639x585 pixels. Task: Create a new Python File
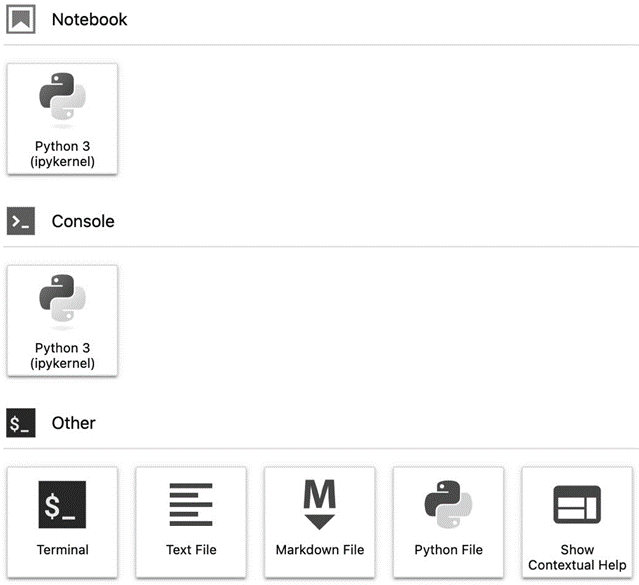448,522
